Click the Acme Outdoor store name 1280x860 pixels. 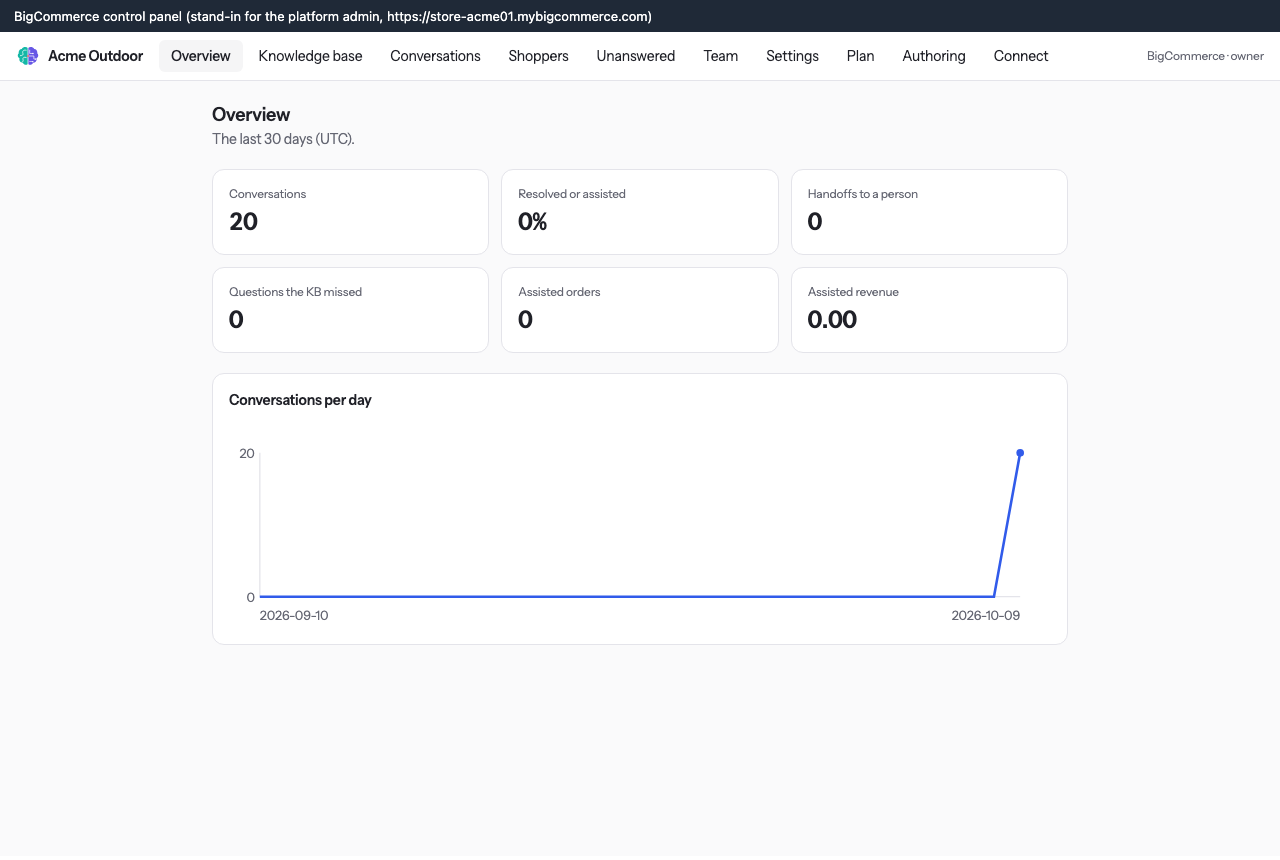95,56
